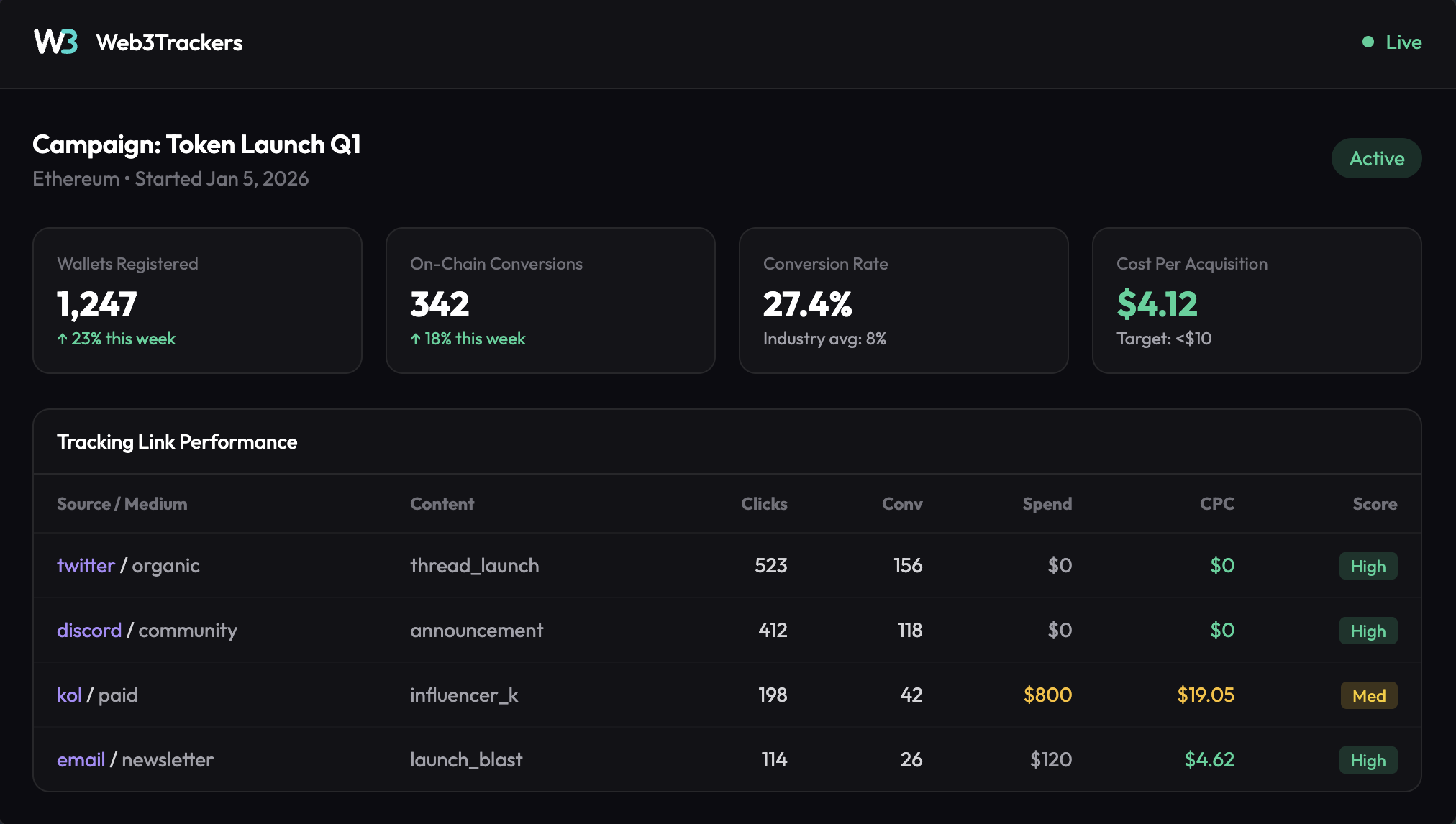
Task: Sort by the Clicks column header
Action: [764, 504]
